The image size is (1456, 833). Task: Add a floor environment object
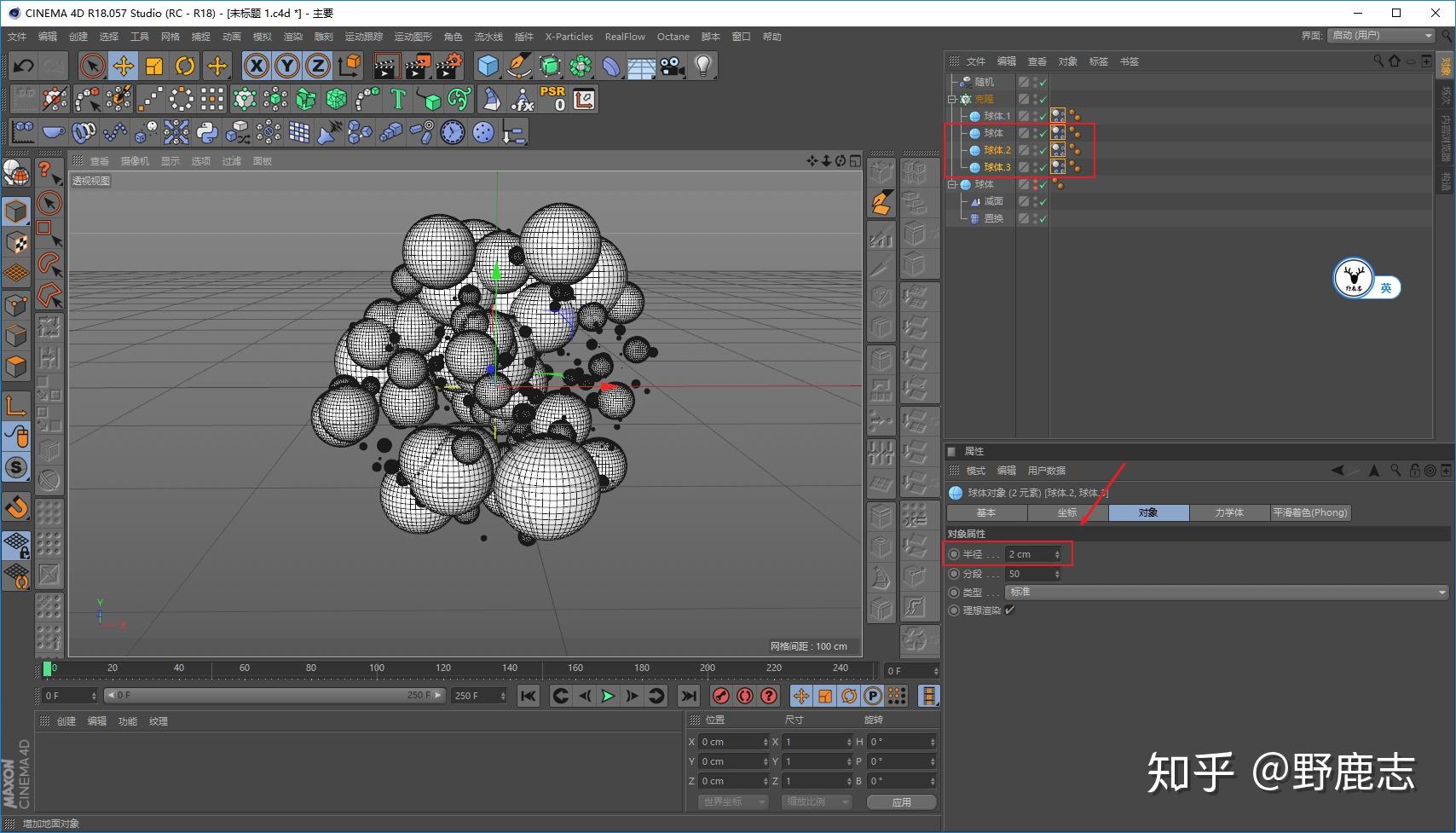[641, 66]
